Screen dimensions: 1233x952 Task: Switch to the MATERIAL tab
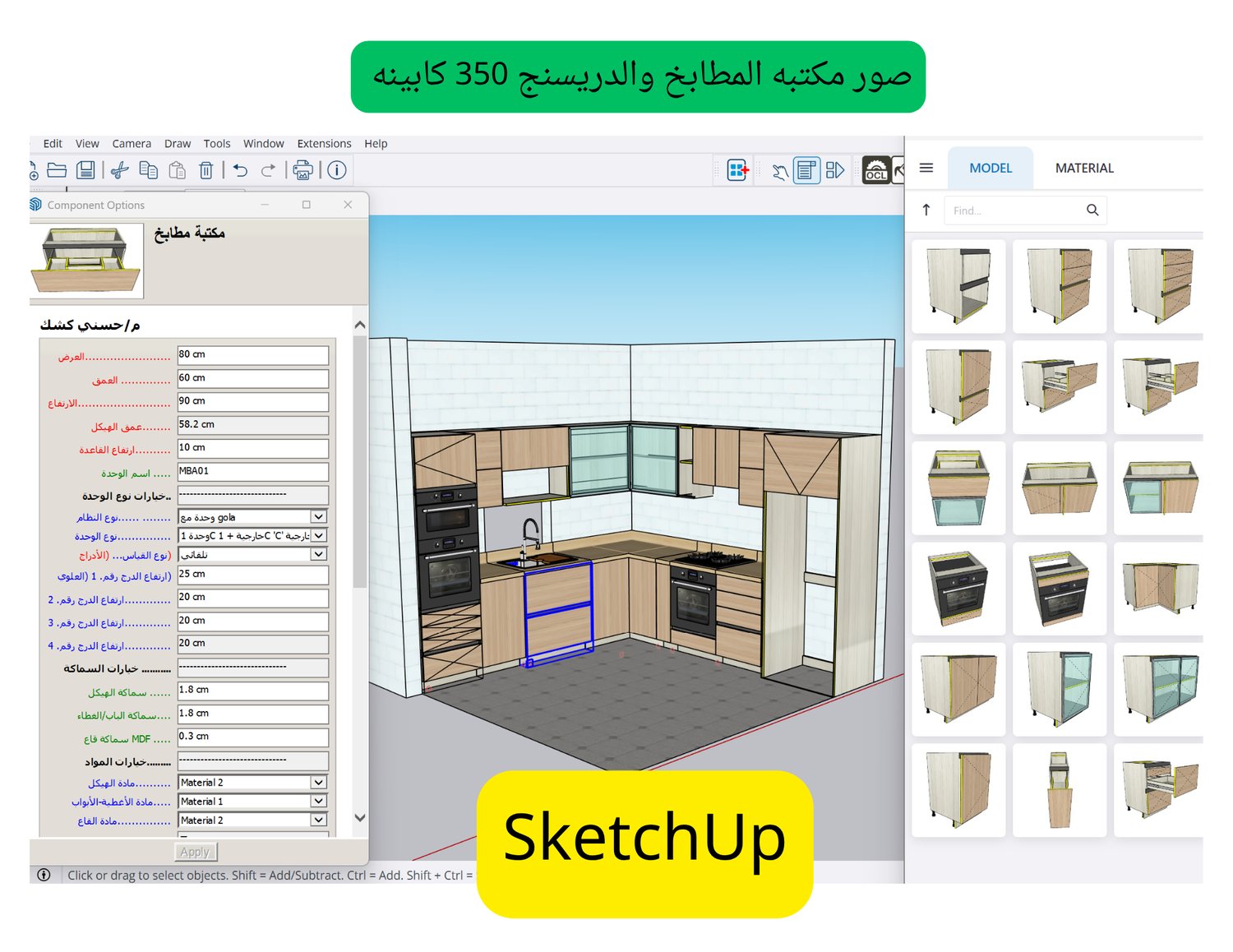click(x=1084, y=168)
